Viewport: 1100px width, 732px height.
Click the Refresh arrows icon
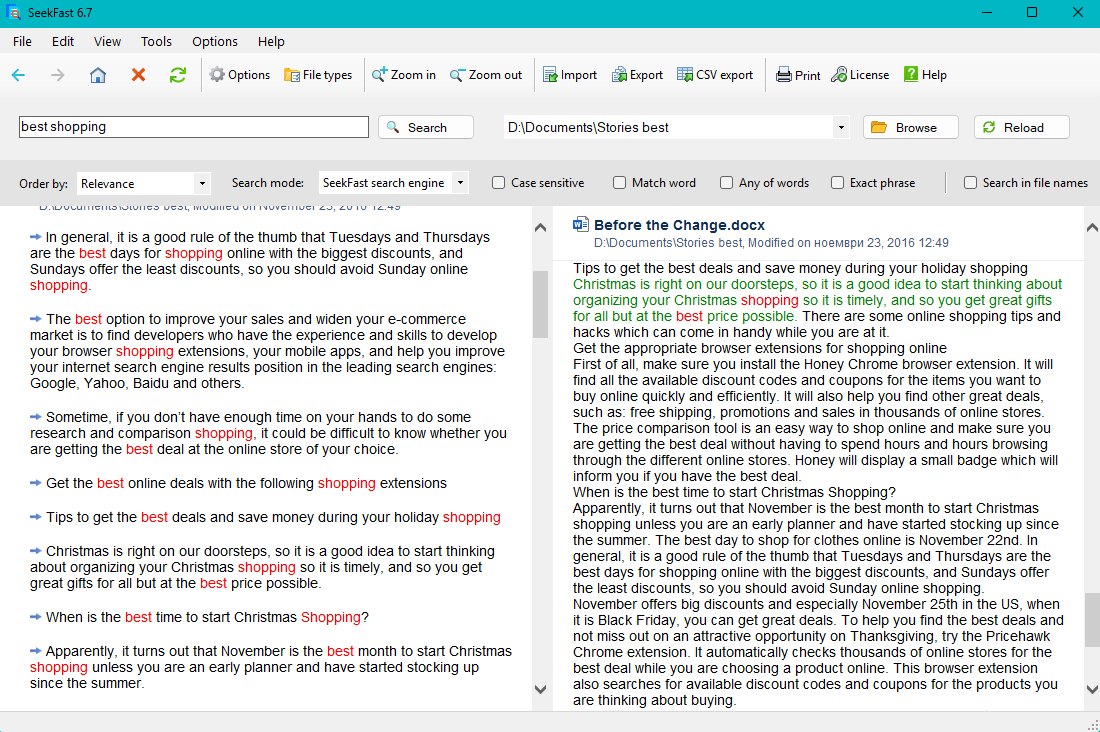click(178, 74)
